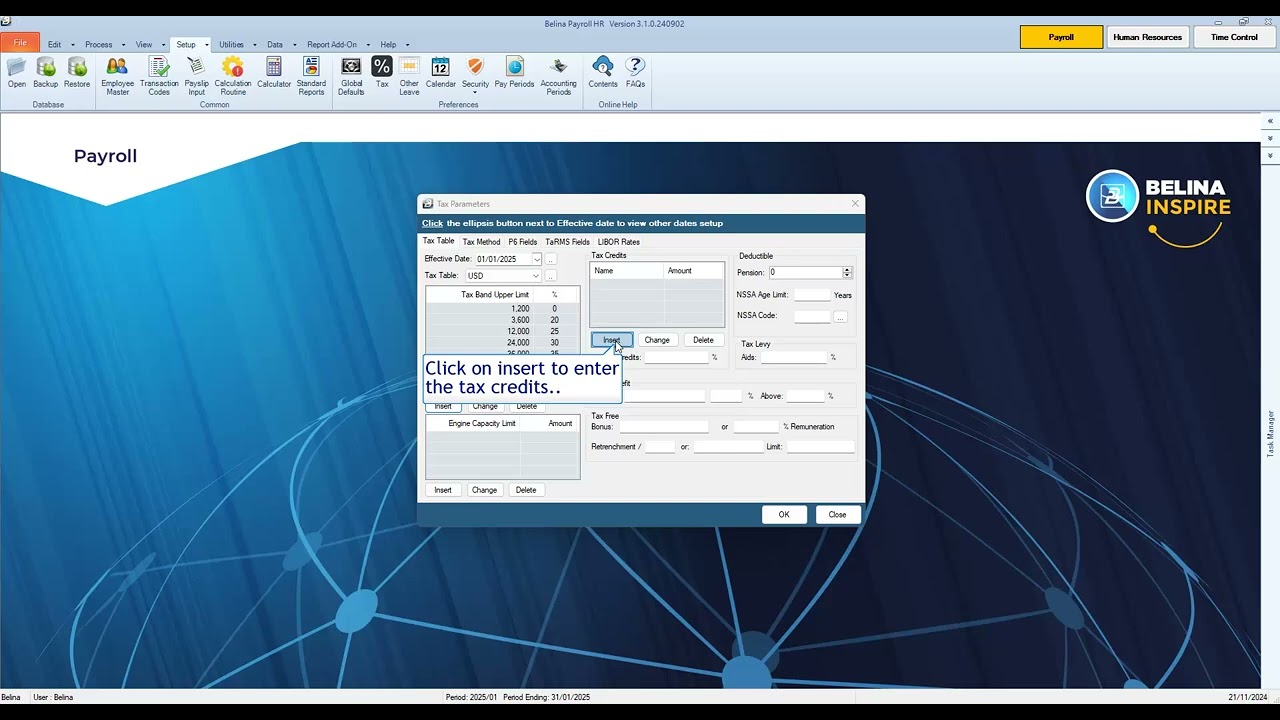
Task: Click Change under Engine Capacity Limit table
Action: pyautogui.click(x=484, y=490)
